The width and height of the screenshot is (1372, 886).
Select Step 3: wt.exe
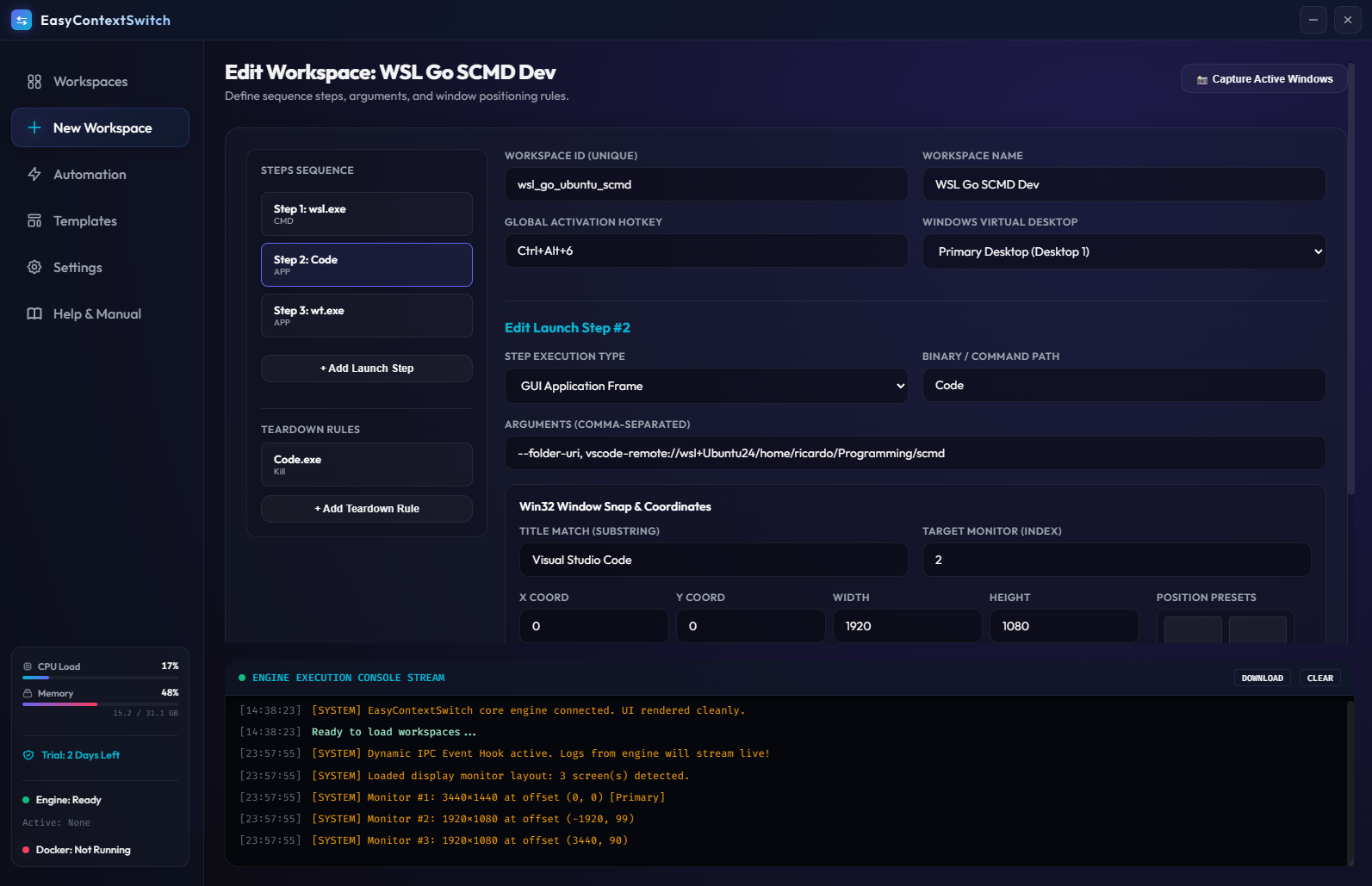(x=367, y=315)
